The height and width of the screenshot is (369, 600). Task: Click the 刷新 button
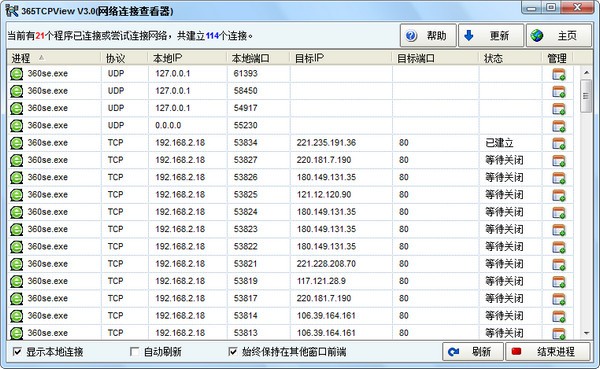pyautogui.click(x=473, y=351)
